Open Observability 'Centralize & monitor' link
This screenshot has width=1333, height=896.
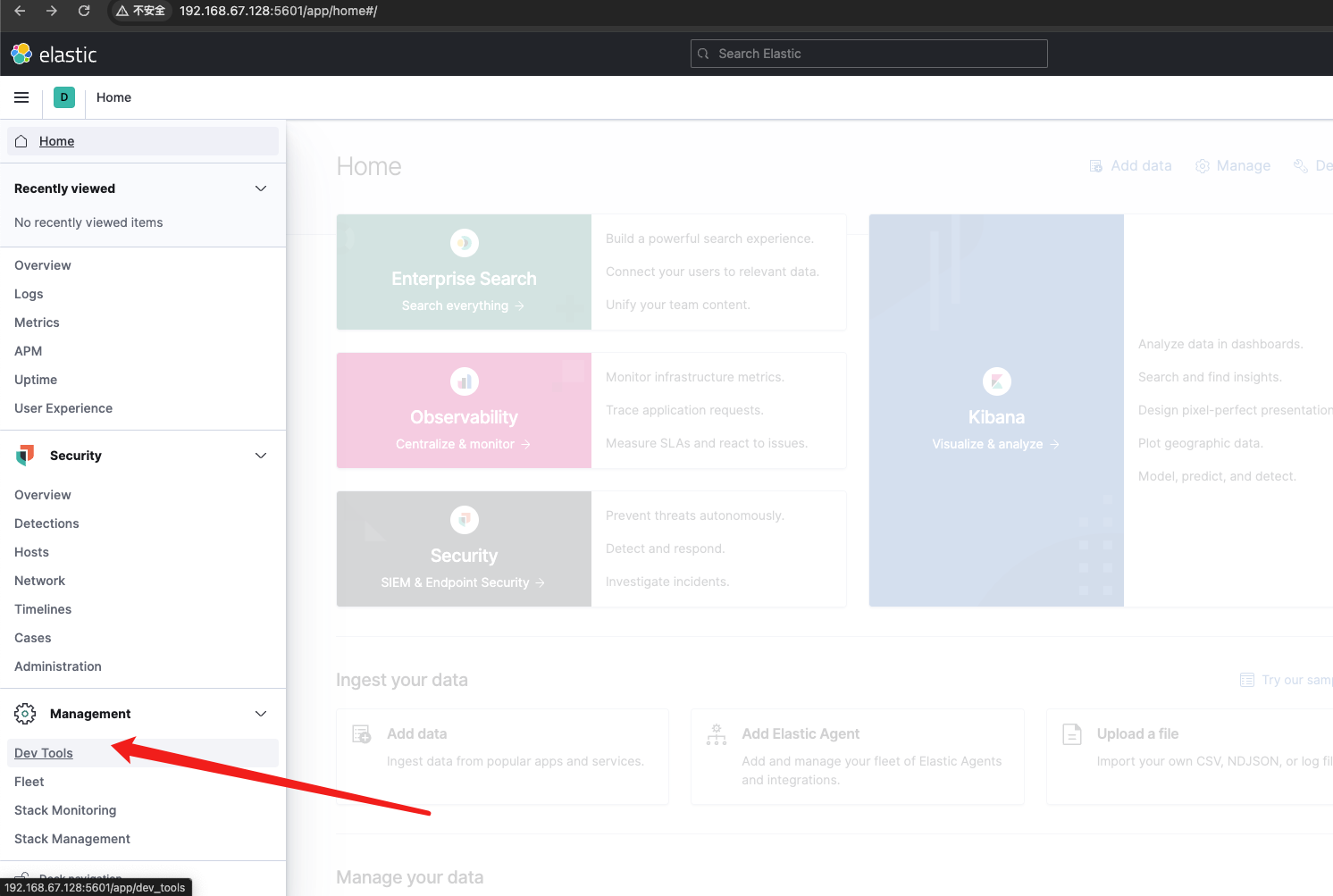click(x=463, y=444)
